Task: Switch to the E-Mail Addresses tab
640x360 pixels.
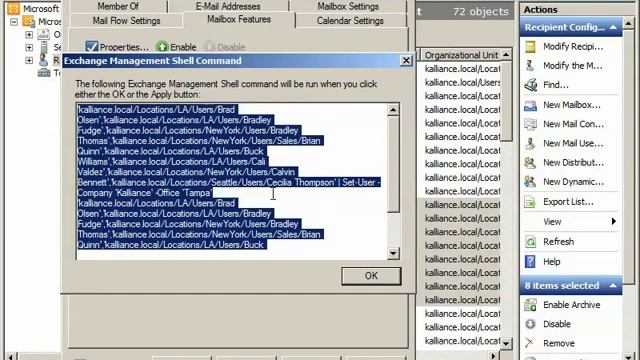Action: [228, 6]
